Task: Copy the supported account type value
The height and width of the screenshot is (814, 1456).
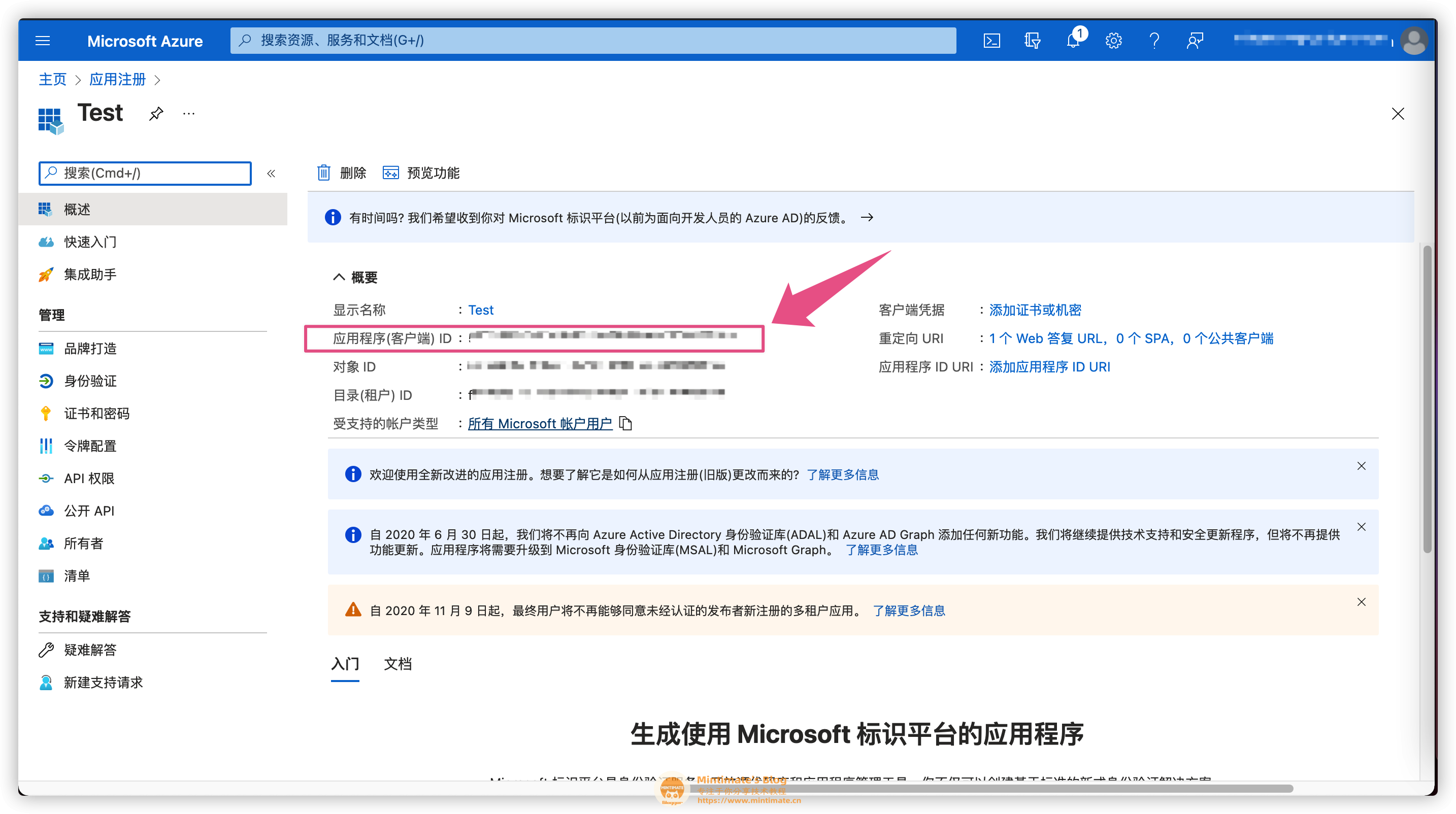Action: tap(625, 423)
